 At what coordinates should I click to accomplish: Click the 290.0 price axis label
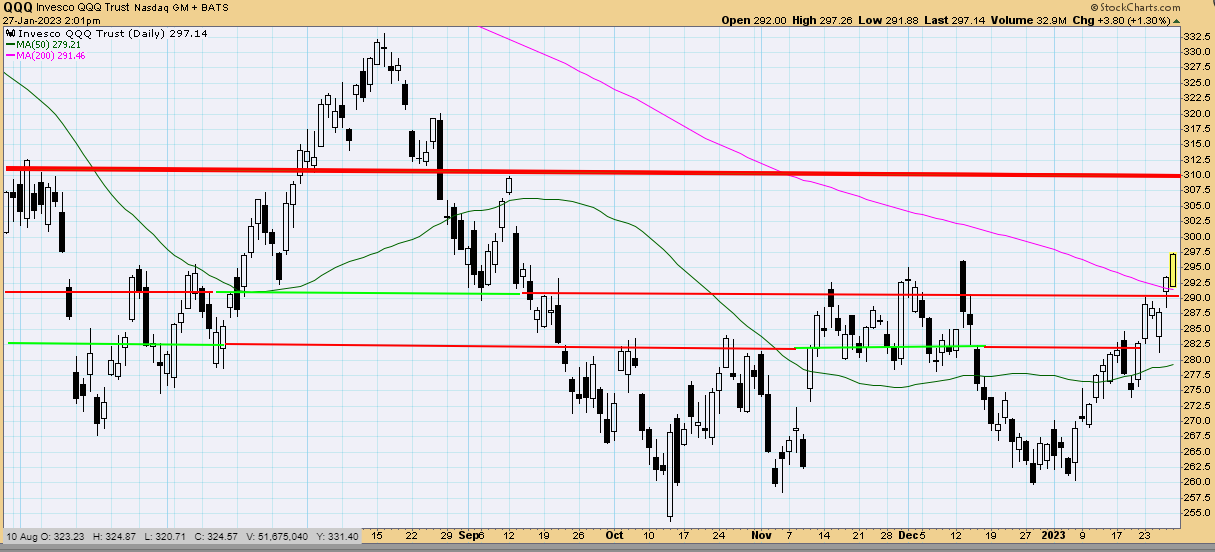[1197, 298]
